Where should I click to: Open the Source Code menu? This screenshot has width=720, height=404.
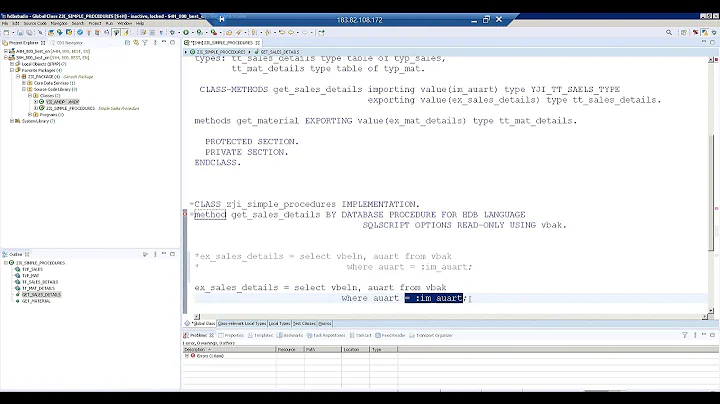(x=35, y=23)
